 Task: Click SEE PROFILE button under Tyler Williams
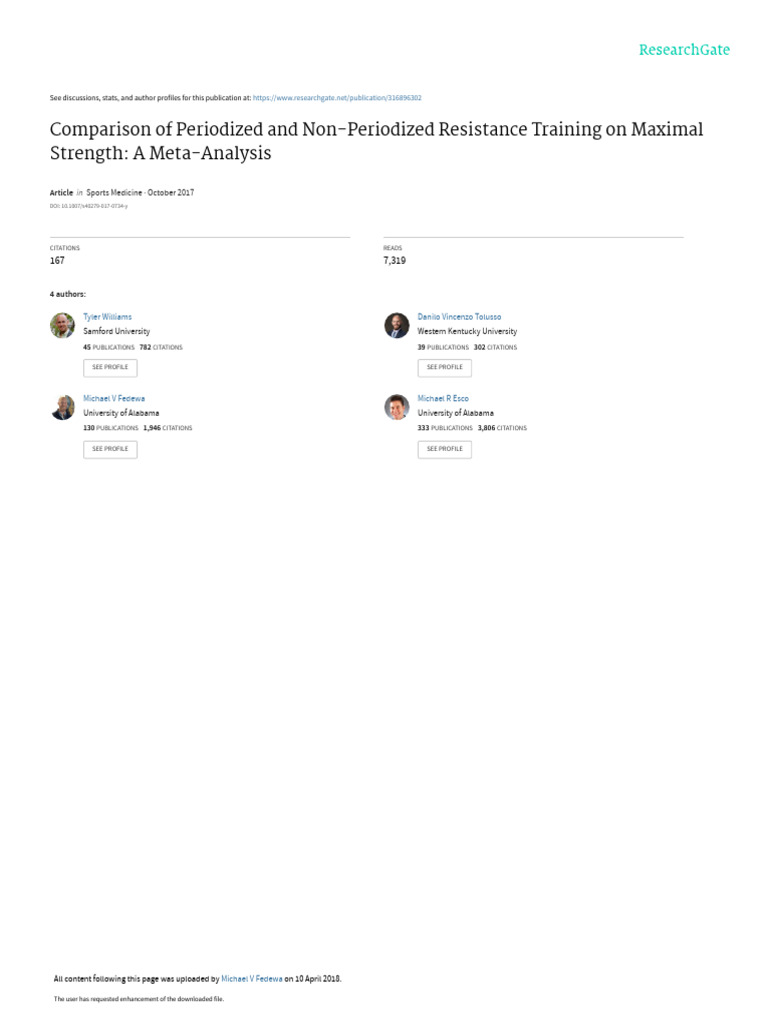tap(110, 368)
